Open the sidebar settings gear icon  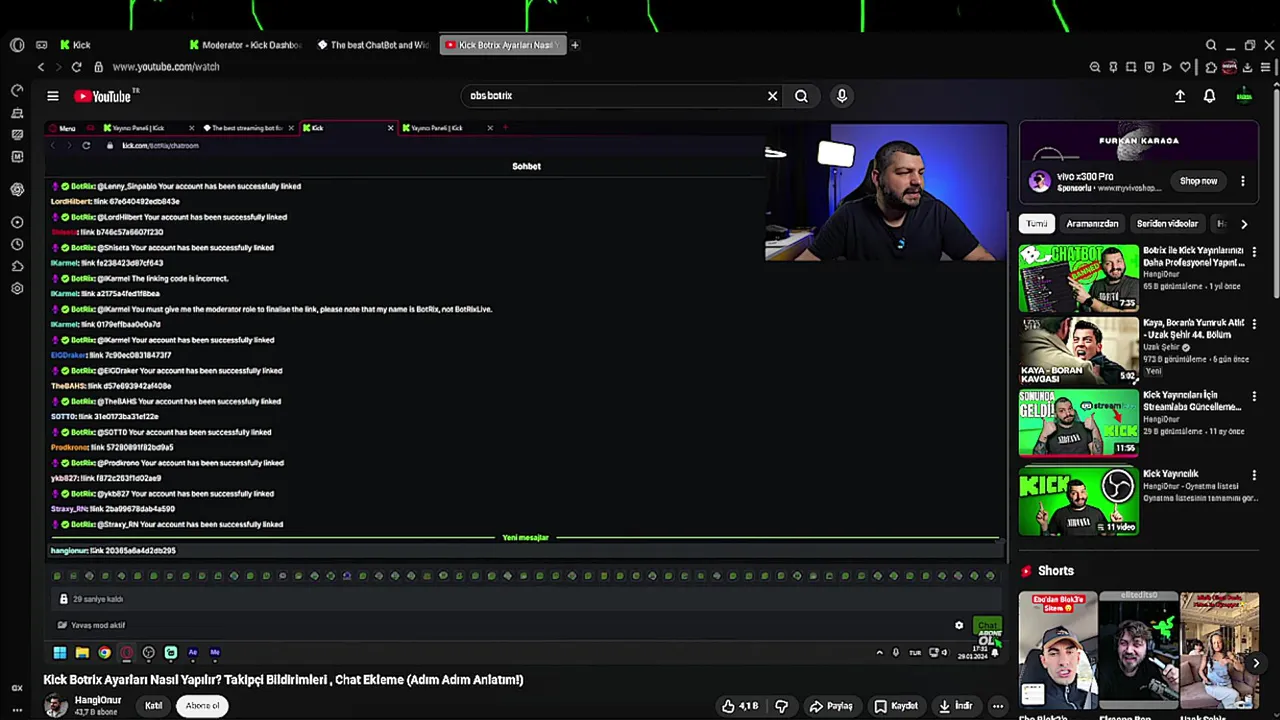click(17, 288)
